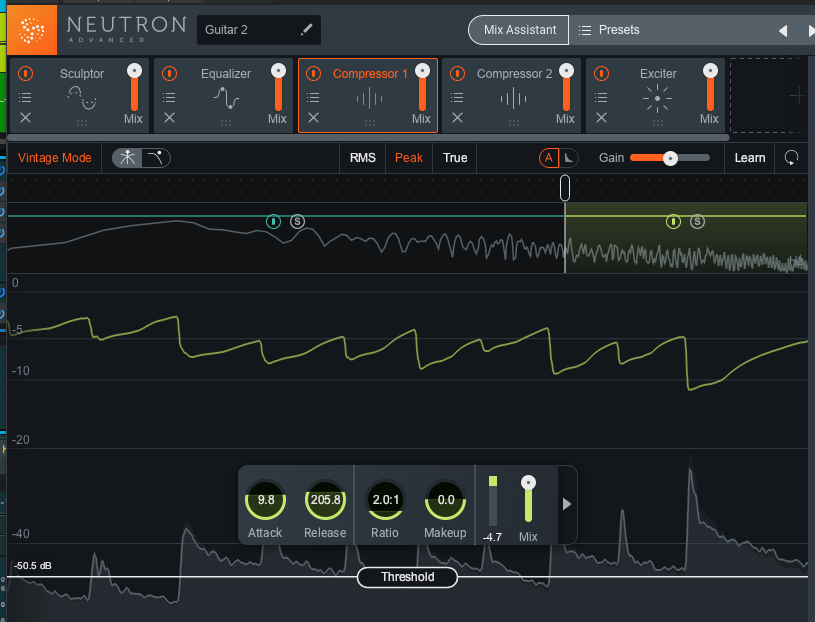This screenshot has height=622, width=815.
Task: Click the Learn button
Action: pos(749,157)
